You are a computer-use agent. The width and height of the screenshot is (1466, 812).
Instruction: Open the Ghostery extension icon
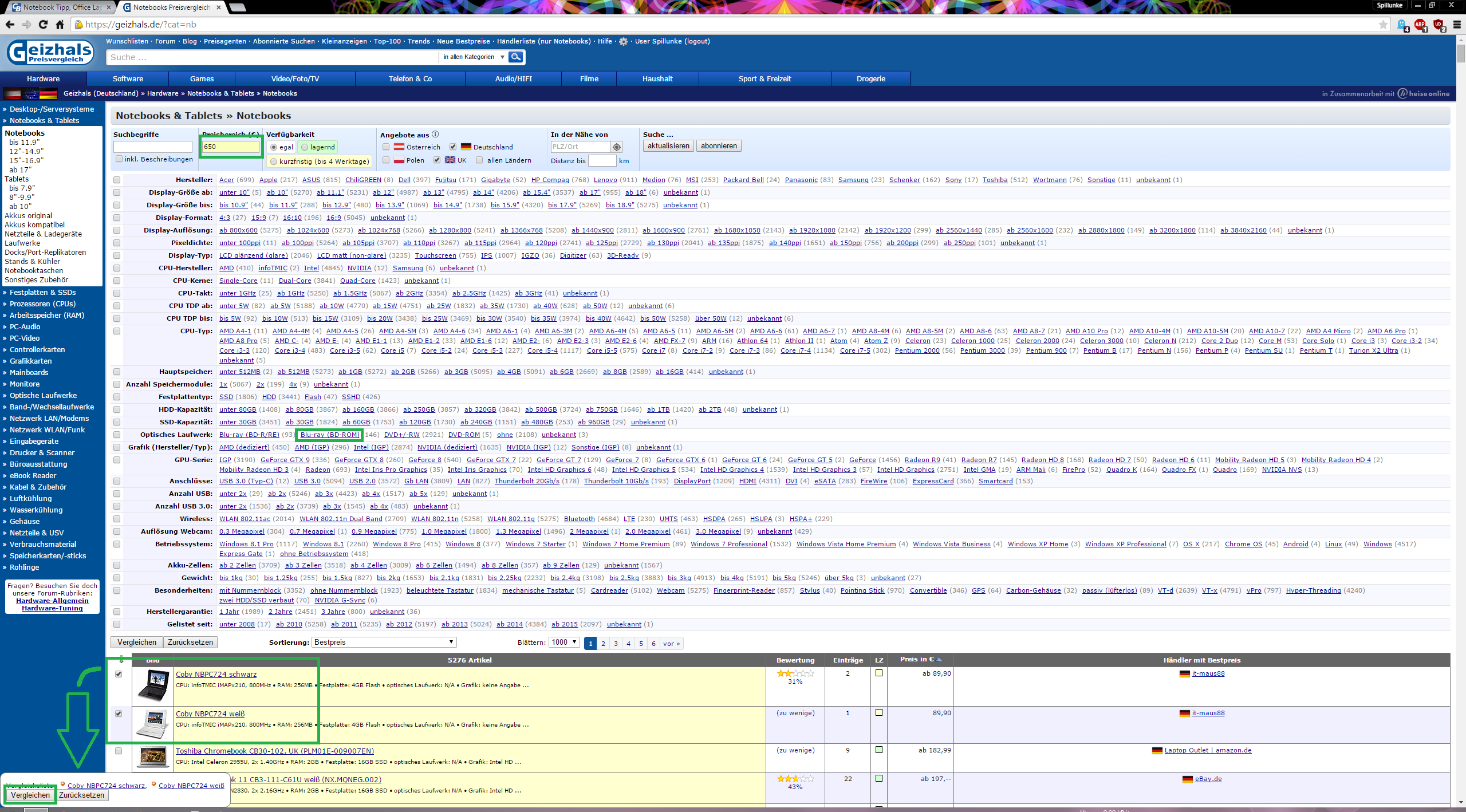[x=1402, y=25]
